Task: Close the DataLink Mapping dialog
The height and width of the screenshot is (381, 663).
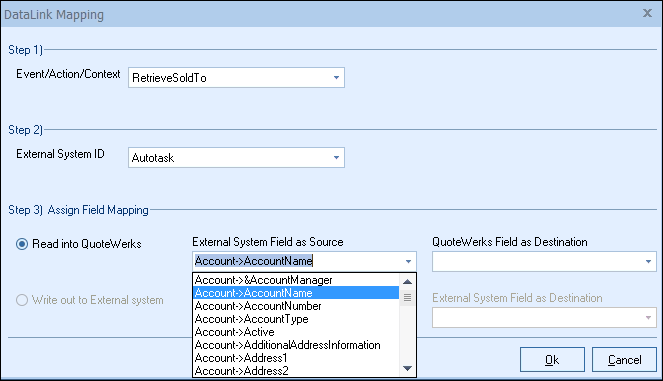Action: pos(647,14)
